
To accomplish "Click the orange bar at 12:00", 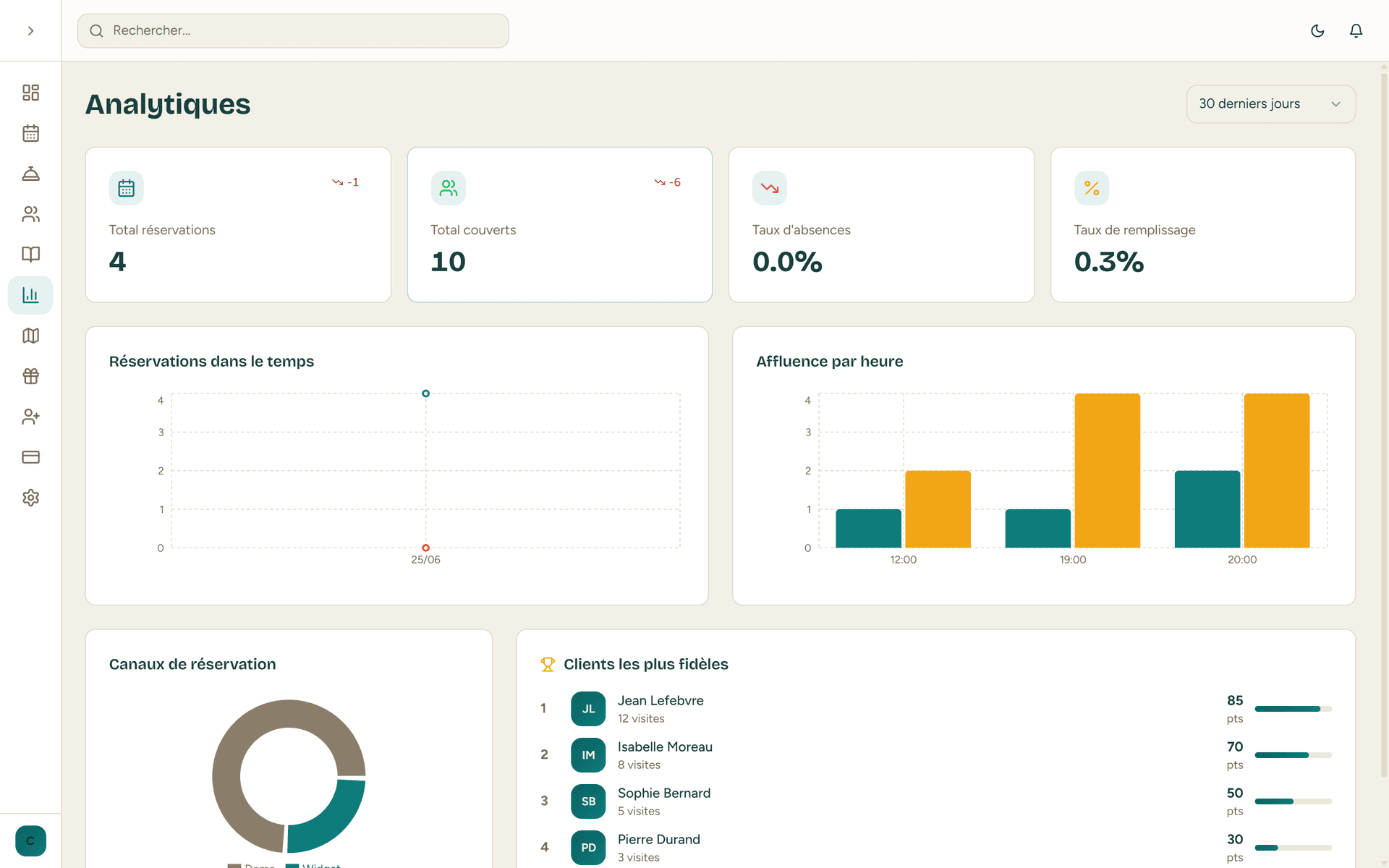I will point(938,509).
